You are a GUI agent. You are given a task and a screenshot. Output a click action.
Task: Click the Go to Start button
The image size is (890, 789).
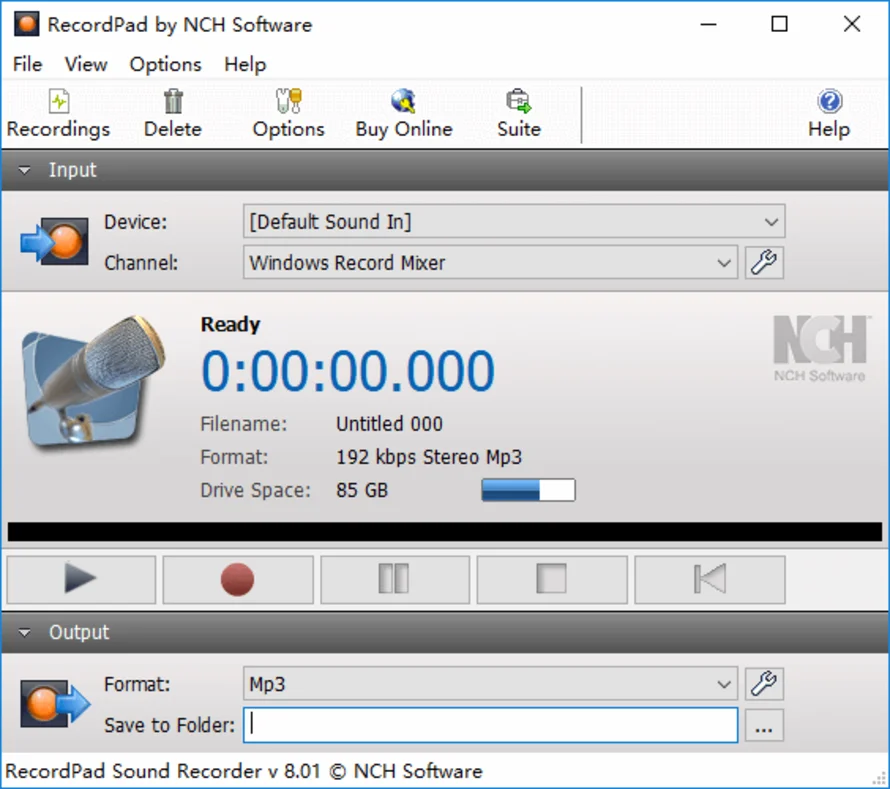pyautogui.click(x=710, y=580)
